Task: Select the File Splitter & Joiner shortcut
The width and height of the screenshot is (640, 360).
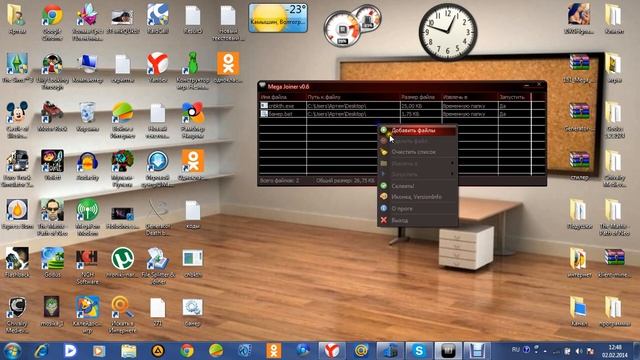Action: 158,266
